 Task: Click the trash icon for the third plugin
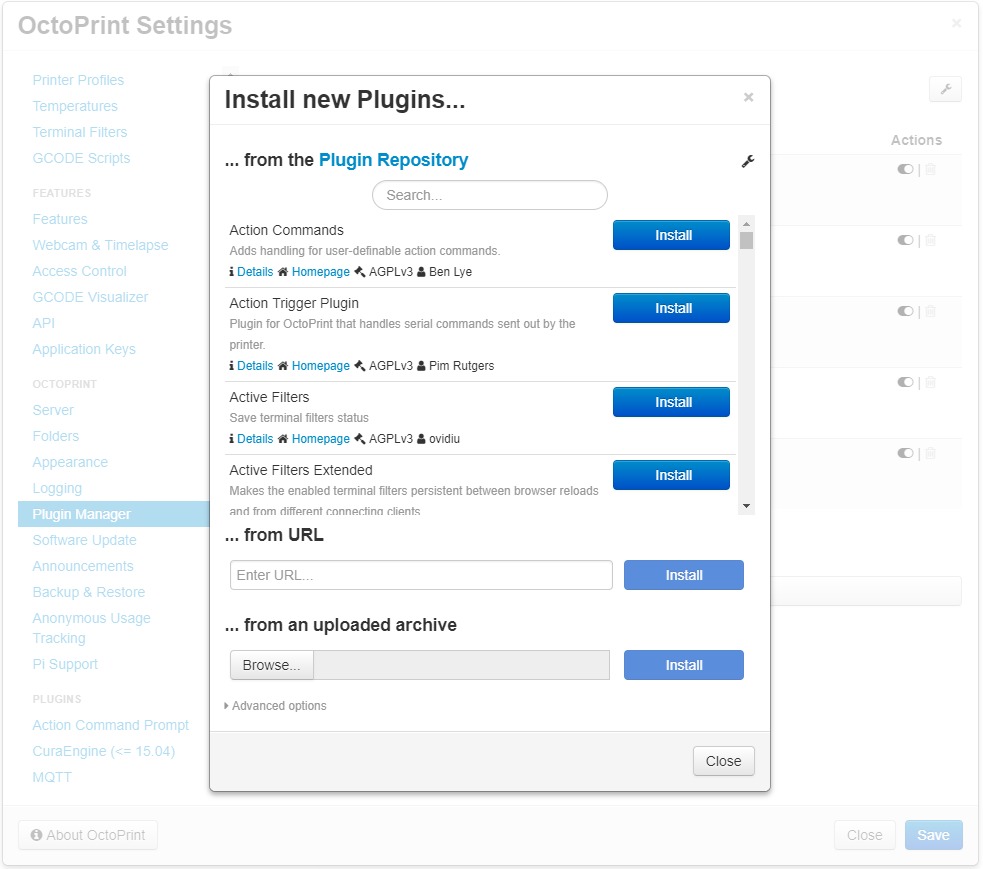coord(930,311)
